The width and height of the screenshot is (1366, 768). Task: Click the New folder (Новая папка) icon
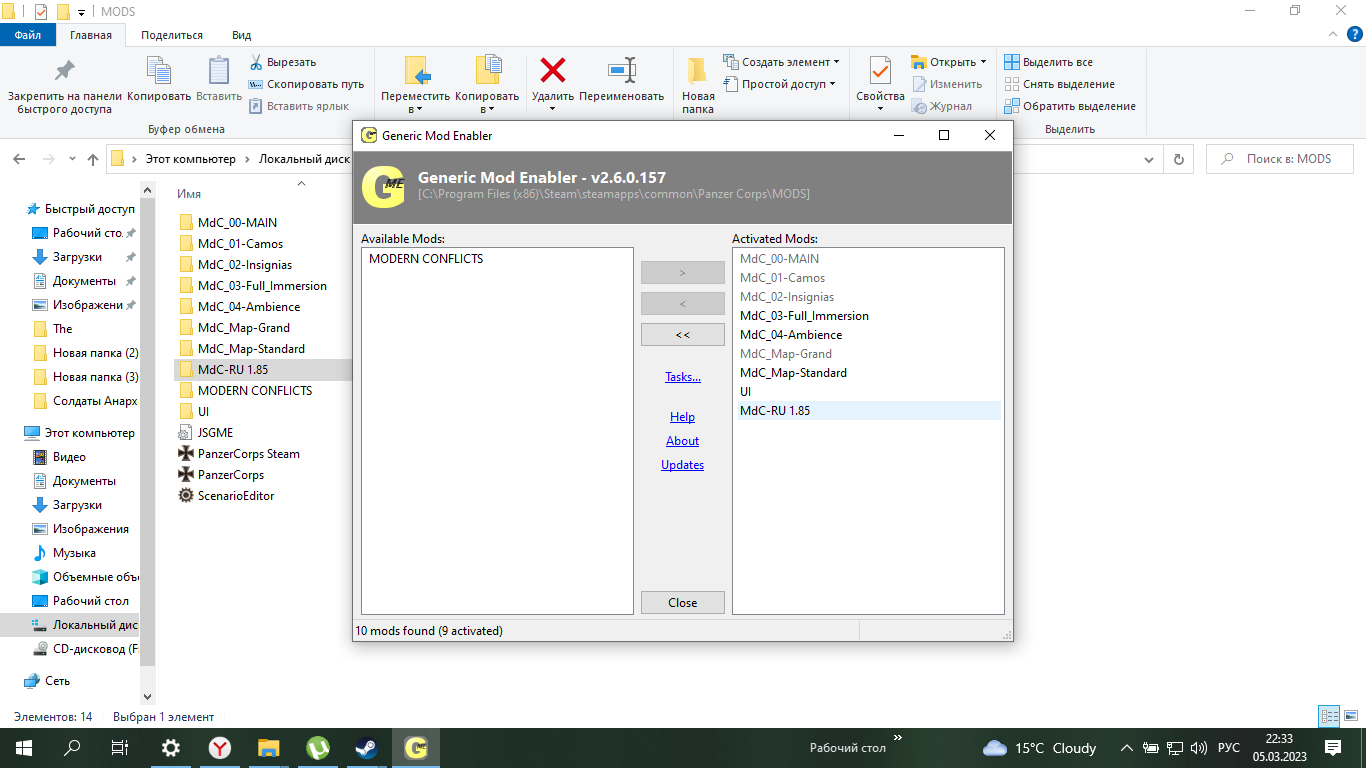(698, 72)
